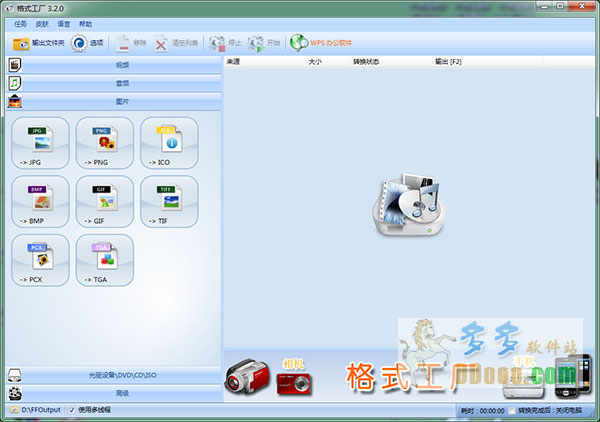Select the -> PNG conversion icon
Viewport: 600px width, 422px height.
104,142
